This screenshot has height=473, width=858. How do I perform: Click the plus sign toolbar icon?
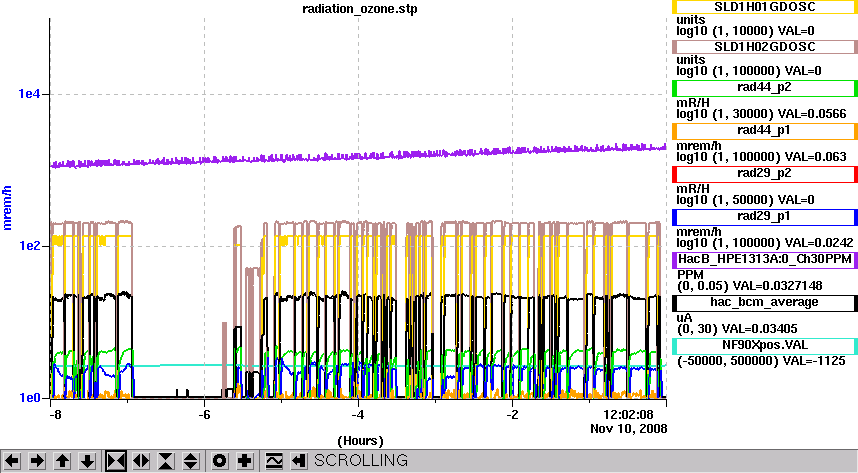click(245, 461)
